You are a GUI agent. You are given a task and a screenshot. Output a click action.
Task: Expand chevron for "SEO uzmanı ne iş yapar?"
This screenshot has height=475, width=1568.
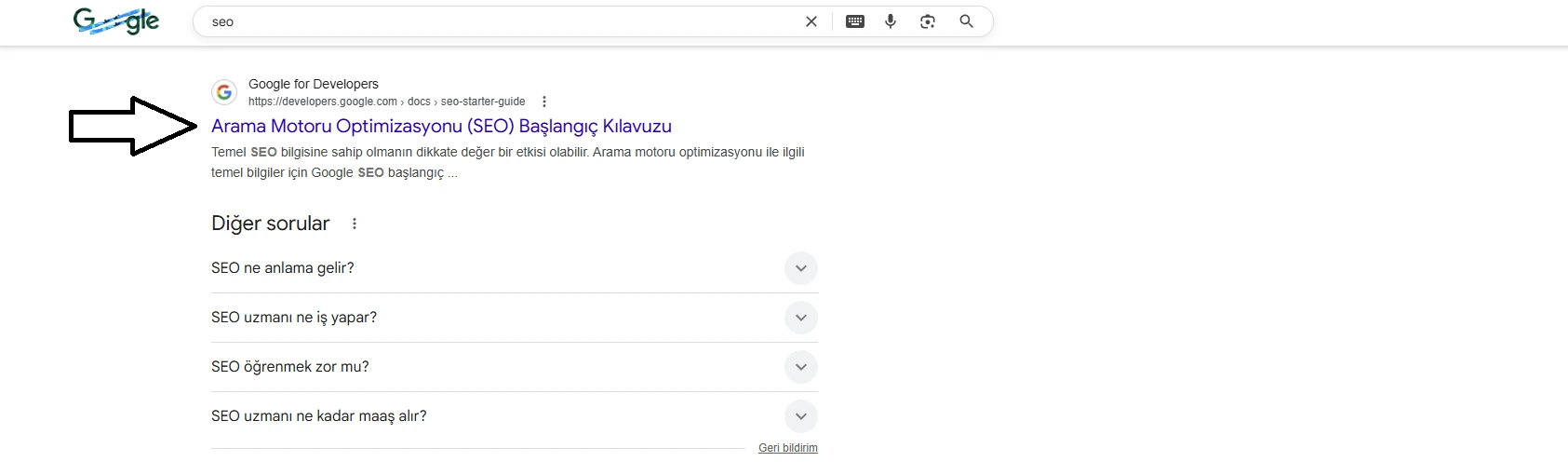(800, 318)
